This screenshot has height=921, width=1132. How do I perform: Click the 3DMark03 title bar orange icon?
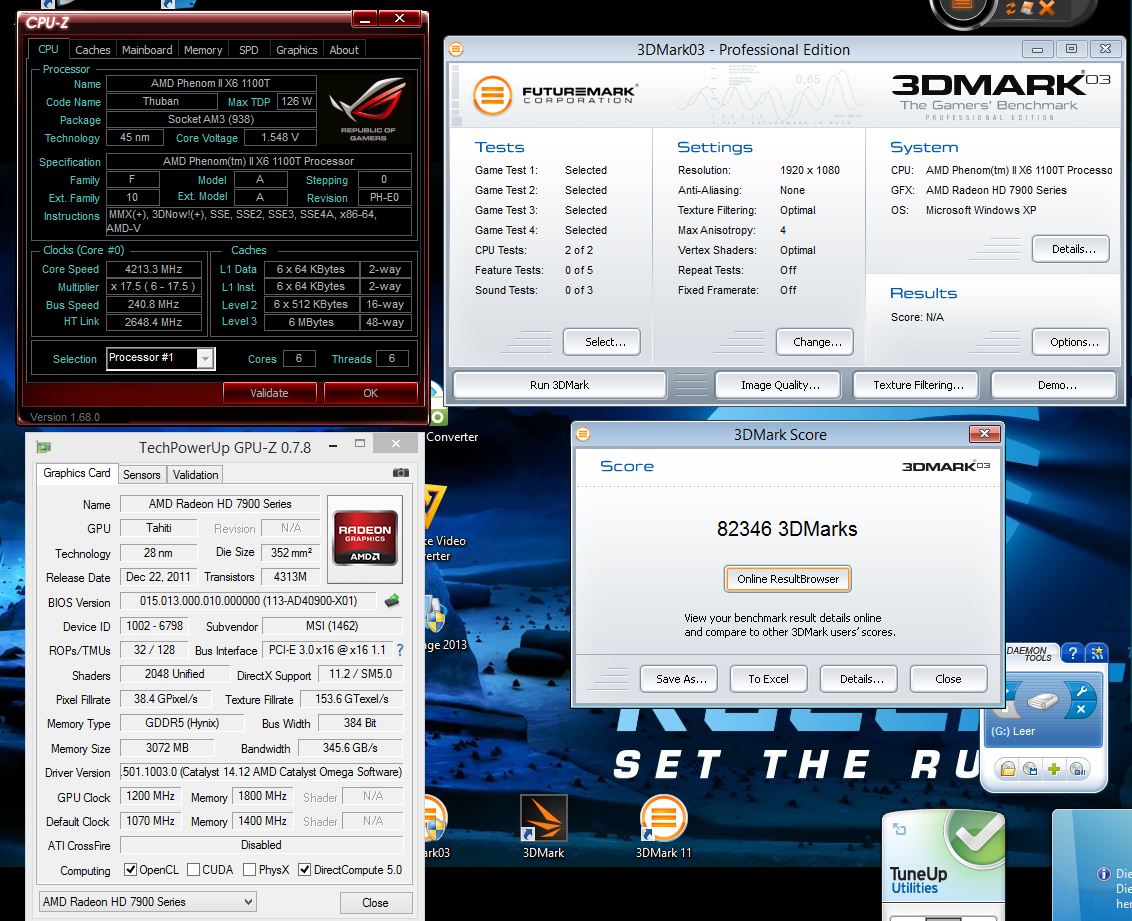[456, 49]
